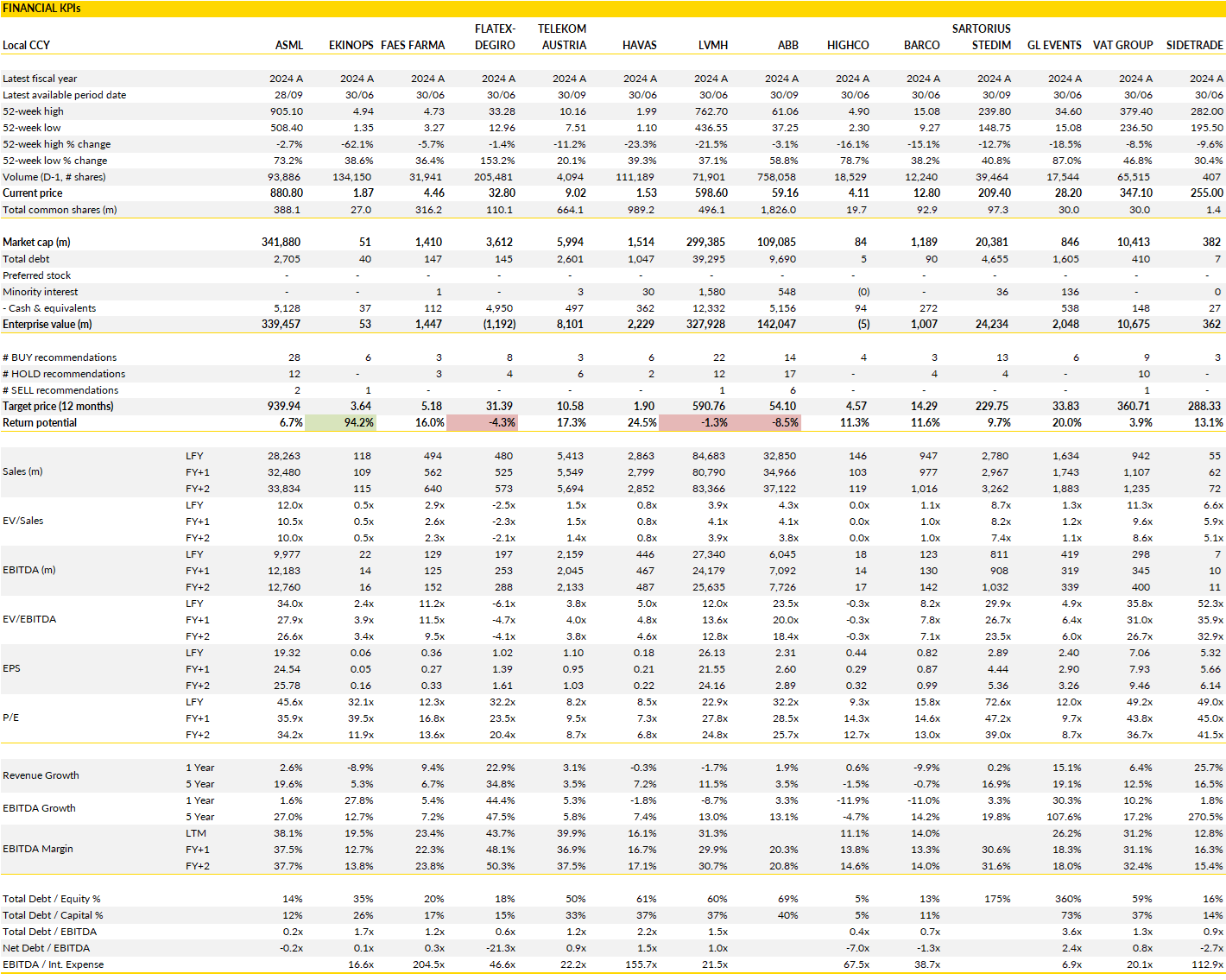The image size is (1226, 980).
Task: Click the EBITDA Growth section label
Action: pyautogui.click(x=39, y=808)
